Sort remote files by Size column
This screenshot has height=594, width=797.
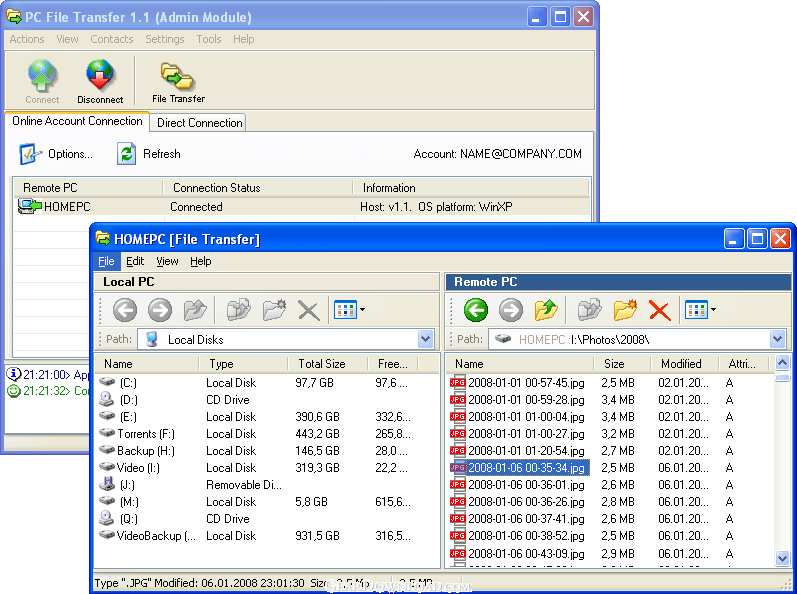[x=622, y=364]
